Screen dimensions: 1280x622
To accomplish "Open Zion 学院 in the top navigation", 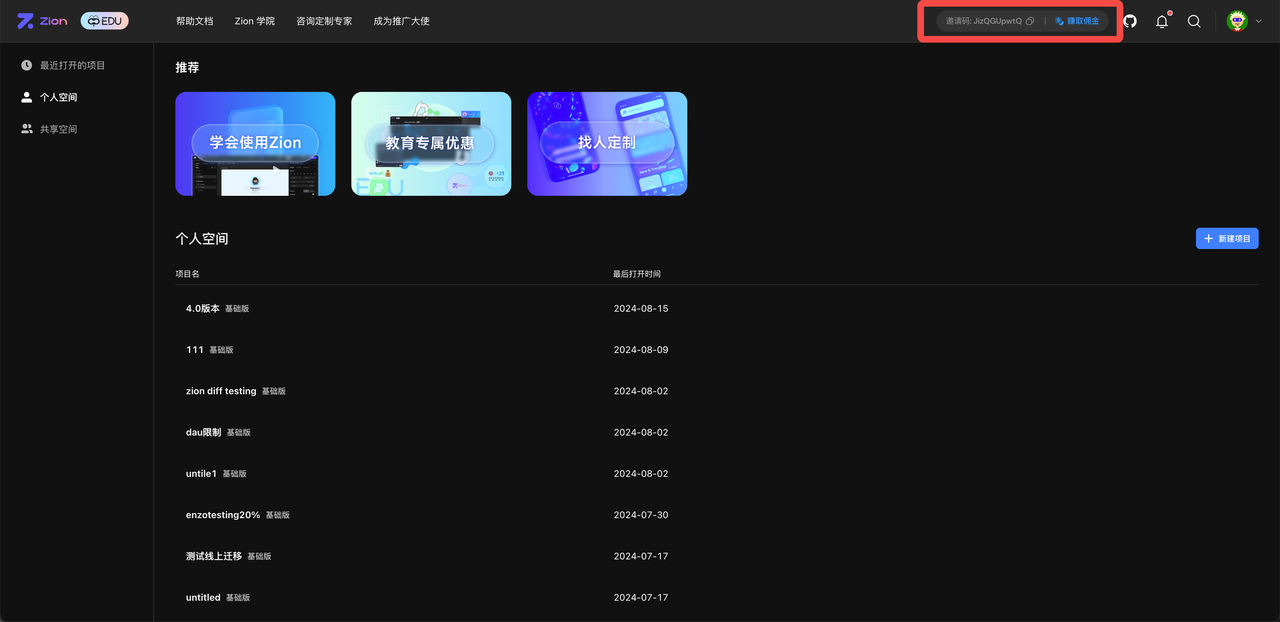I will pos(255,21).
